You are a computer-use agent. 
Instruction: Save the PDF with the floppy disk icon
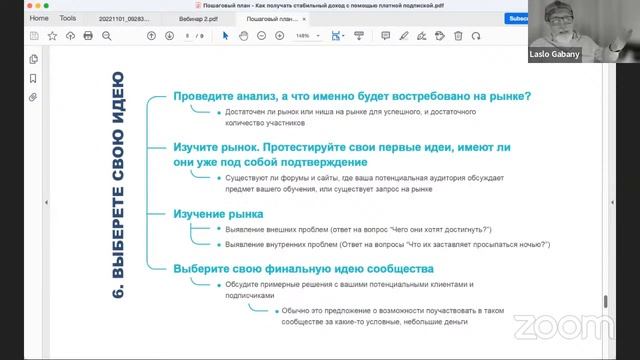(x=34, y=36)
